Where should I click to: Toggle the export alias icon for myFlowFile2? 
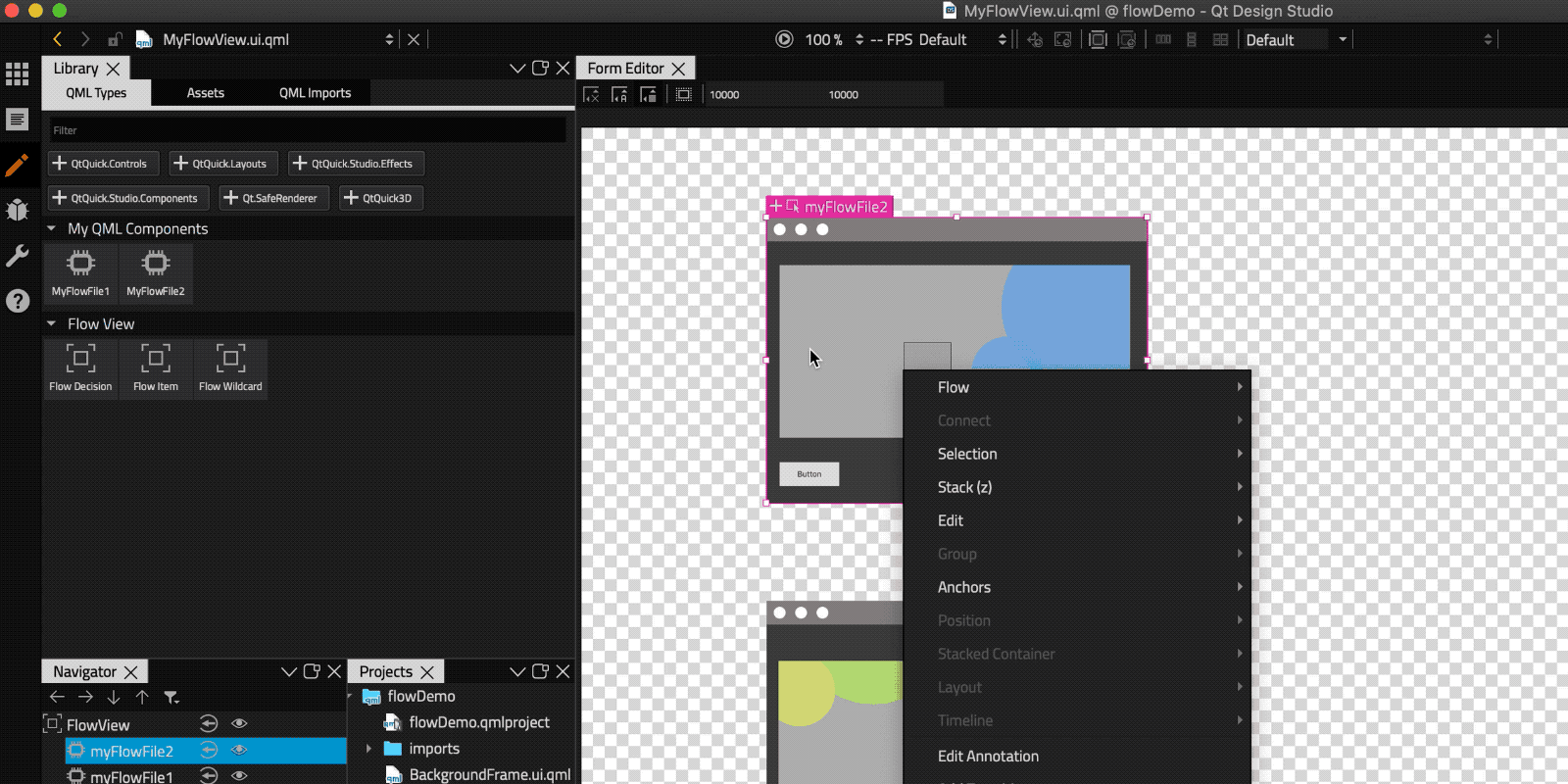(x=208, y=751)
